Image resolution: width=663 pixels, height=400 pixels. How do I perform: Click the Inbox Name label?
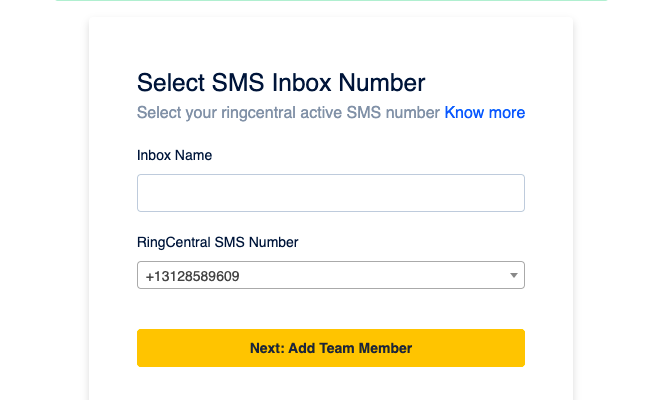click(x=174, y=155)
